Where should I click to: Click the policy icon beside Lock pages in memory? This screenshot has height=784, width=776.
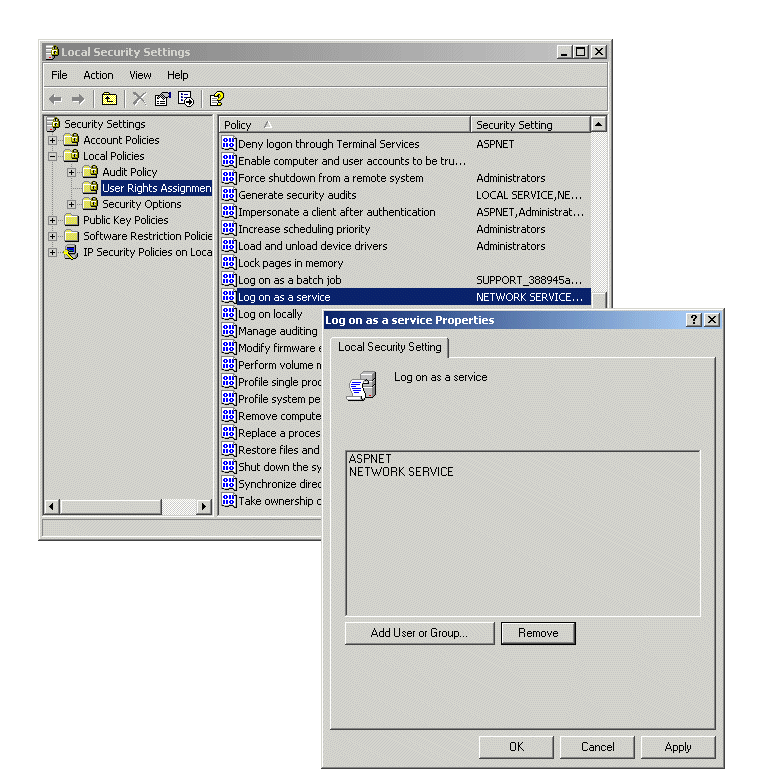pos(228,262)
